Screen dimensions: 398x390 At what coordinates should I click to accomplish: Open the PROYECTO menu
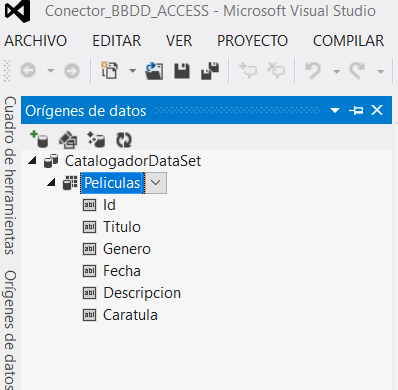252,41
